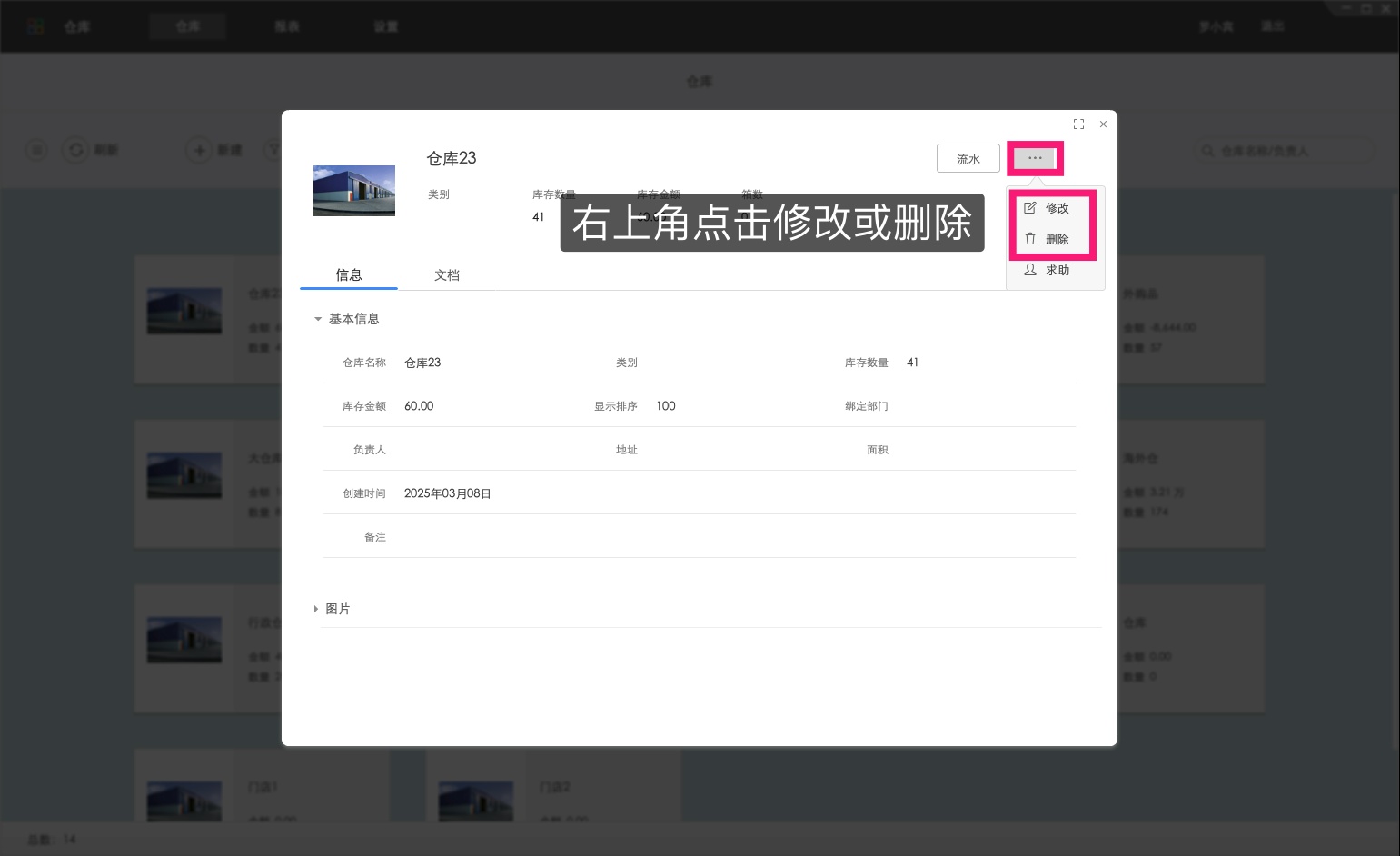Click the app logo icon beside 仓库

click(x=35, y=25)
